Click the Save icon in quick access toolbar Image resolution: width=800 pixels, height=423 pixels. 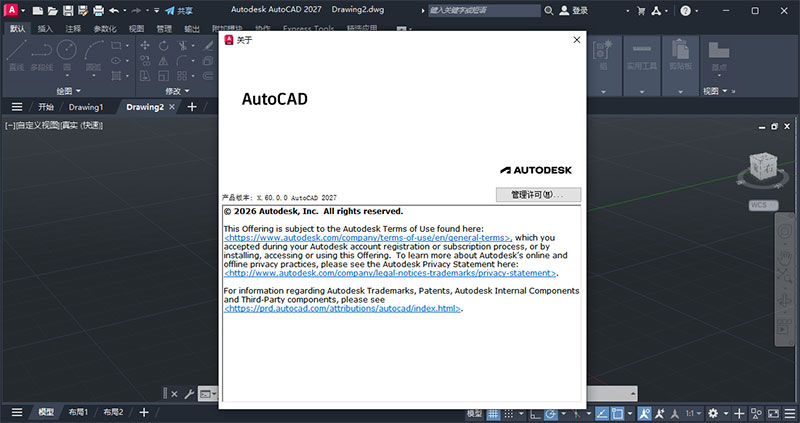tap(68, 11)
